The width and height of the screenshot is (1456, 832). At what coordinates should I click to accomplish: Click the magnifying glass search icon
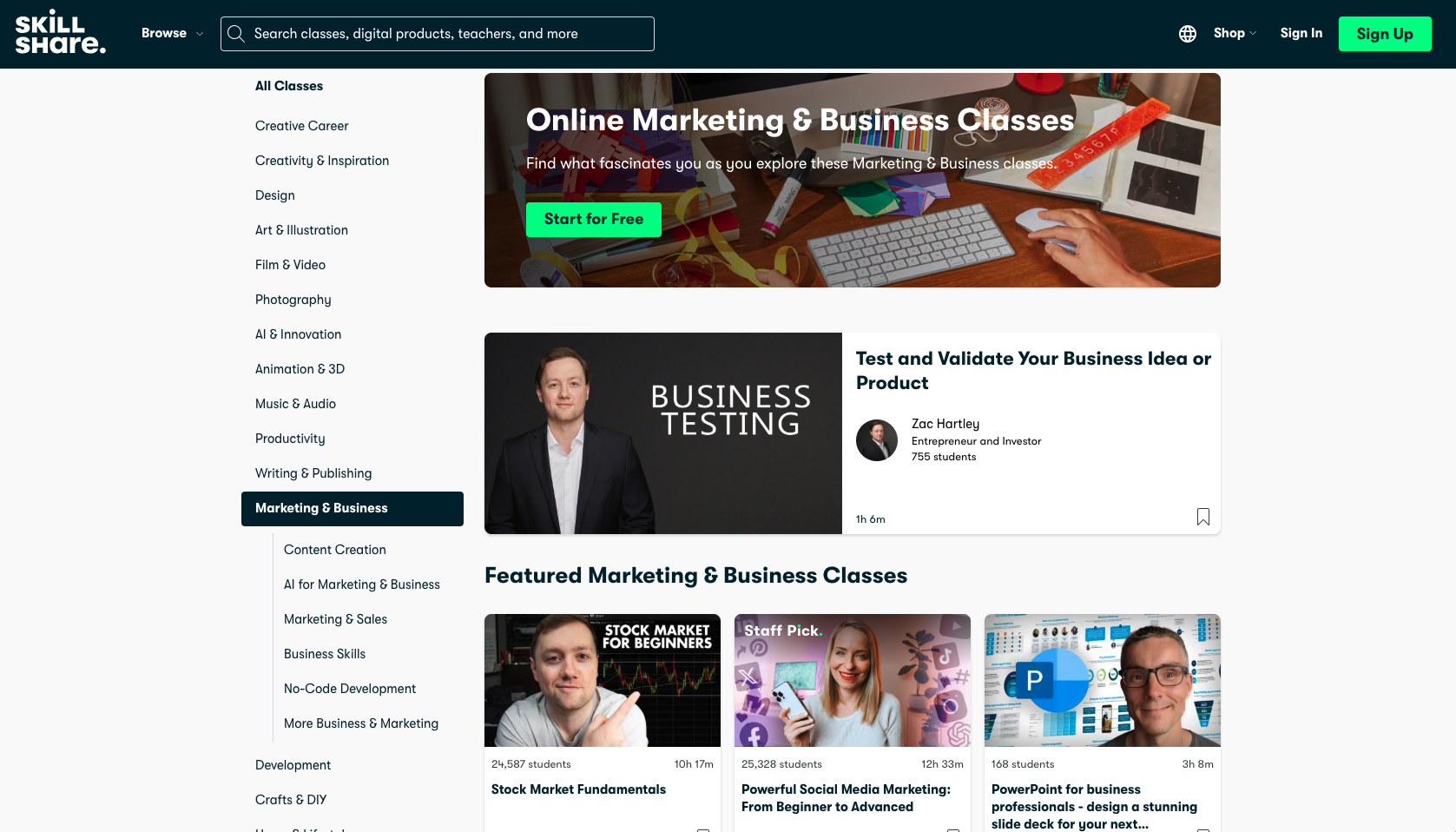235,34
